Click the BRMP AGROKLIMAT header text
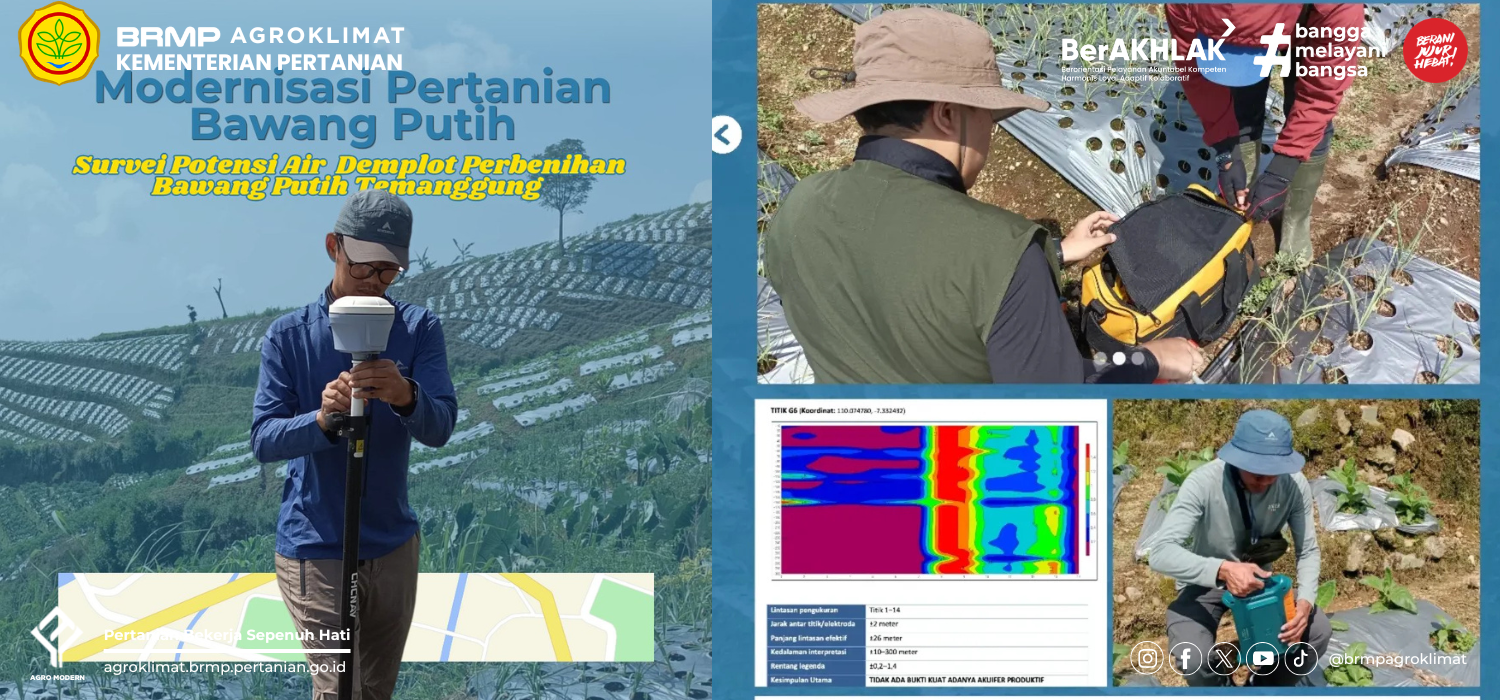Viewport: 1500px width, 700px height. pyautogui.click(x=261, y=36)
